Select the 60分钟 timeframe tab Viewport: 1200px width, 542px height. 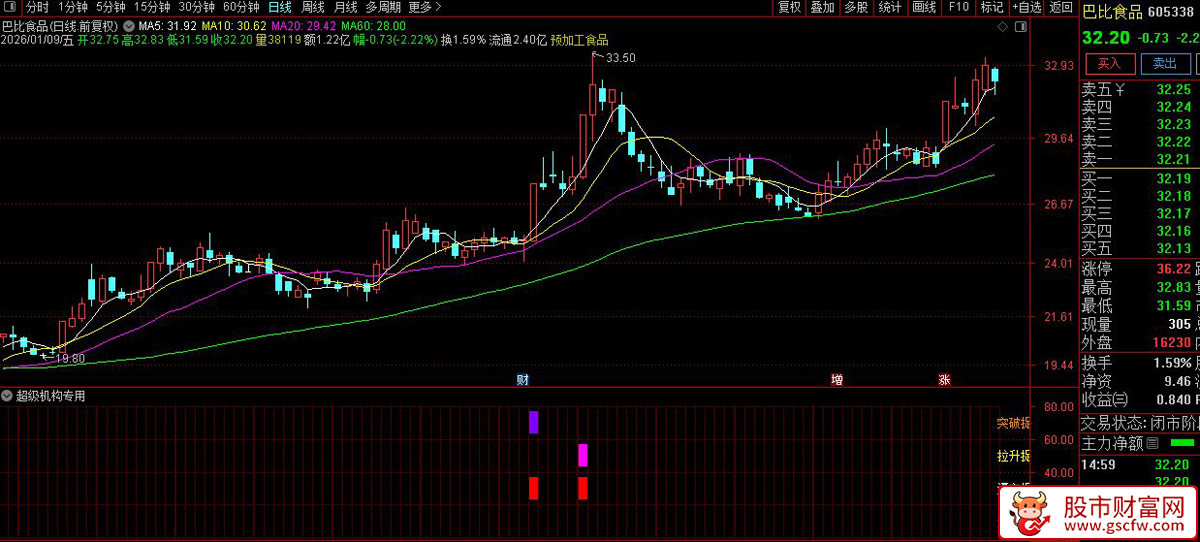click(241, 7)
